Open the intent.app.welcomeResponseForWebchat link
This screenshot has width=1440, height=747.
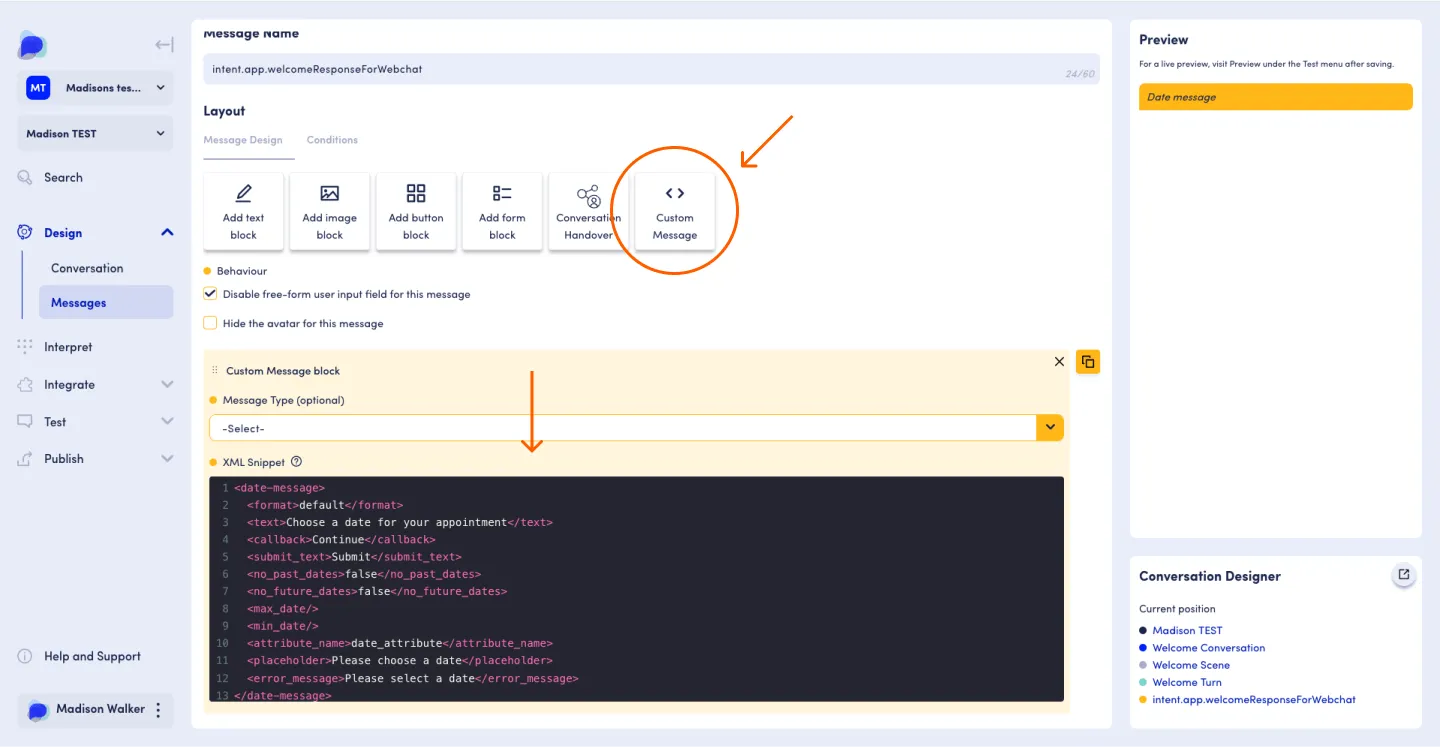1254,699
